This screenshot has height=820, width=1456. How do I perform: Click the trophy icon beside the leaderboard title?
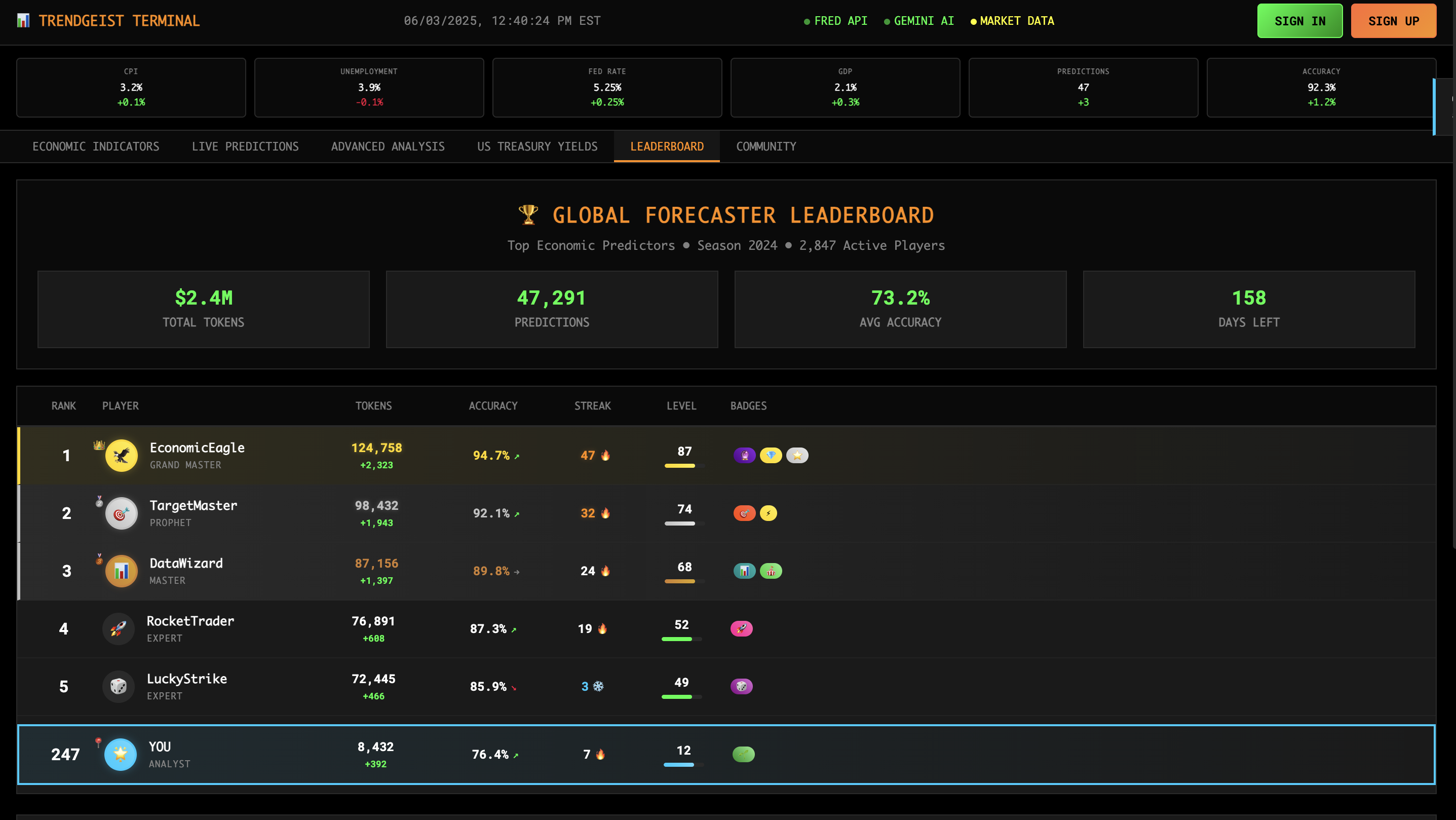point(528,214)
